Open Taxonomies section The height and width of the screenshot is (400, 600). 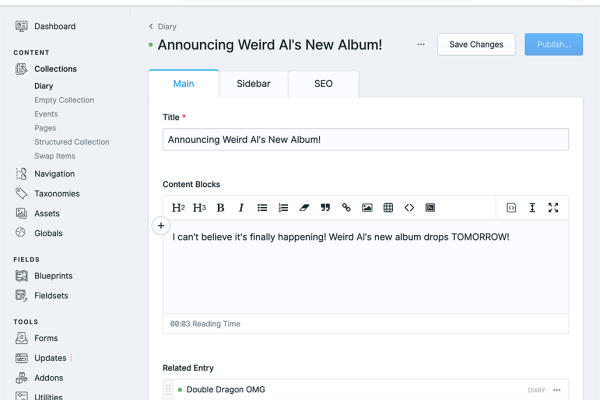pos(57,194)
